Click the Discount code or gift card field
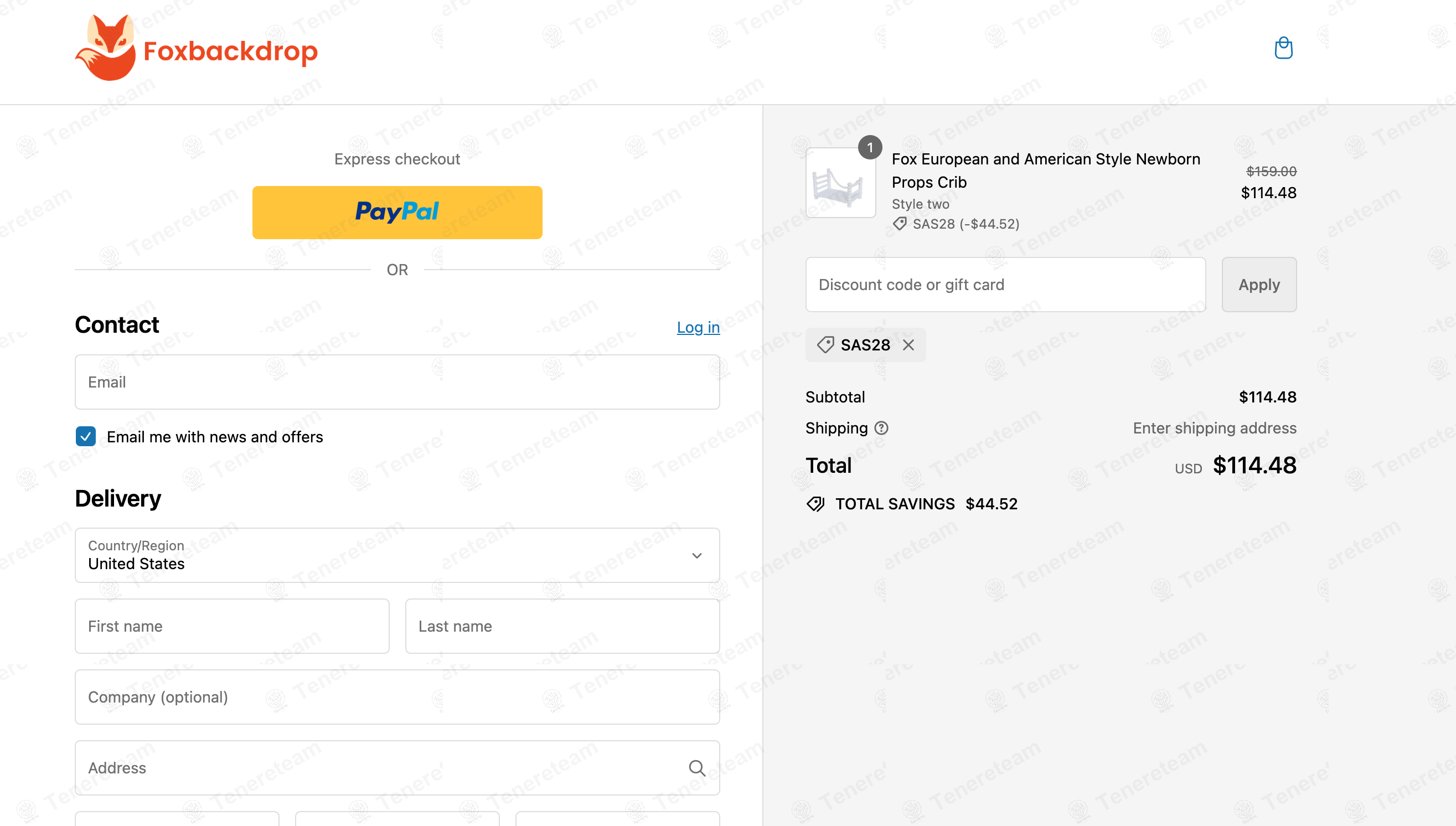Image resolution: width=1456 pixels, height=826 pixels. click(x=1005, y=284)
